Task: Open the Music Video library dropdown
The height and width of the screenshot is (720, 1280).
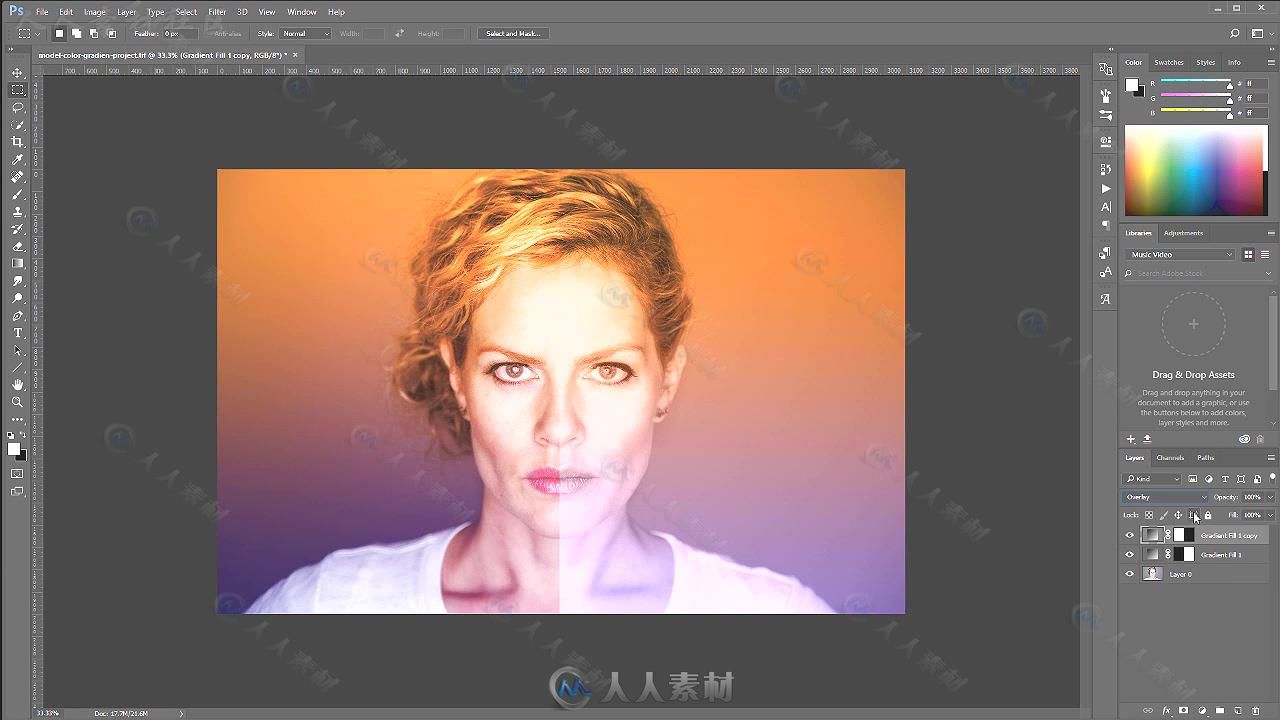Action: point(1180,254)
